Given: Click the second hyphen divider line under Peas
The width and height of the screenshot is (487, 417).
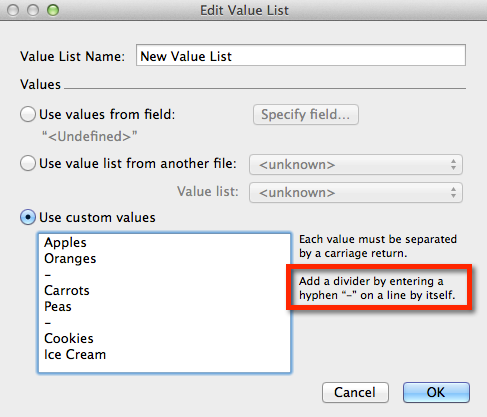Looking at the screenshot, I should [x=48, y=323].
